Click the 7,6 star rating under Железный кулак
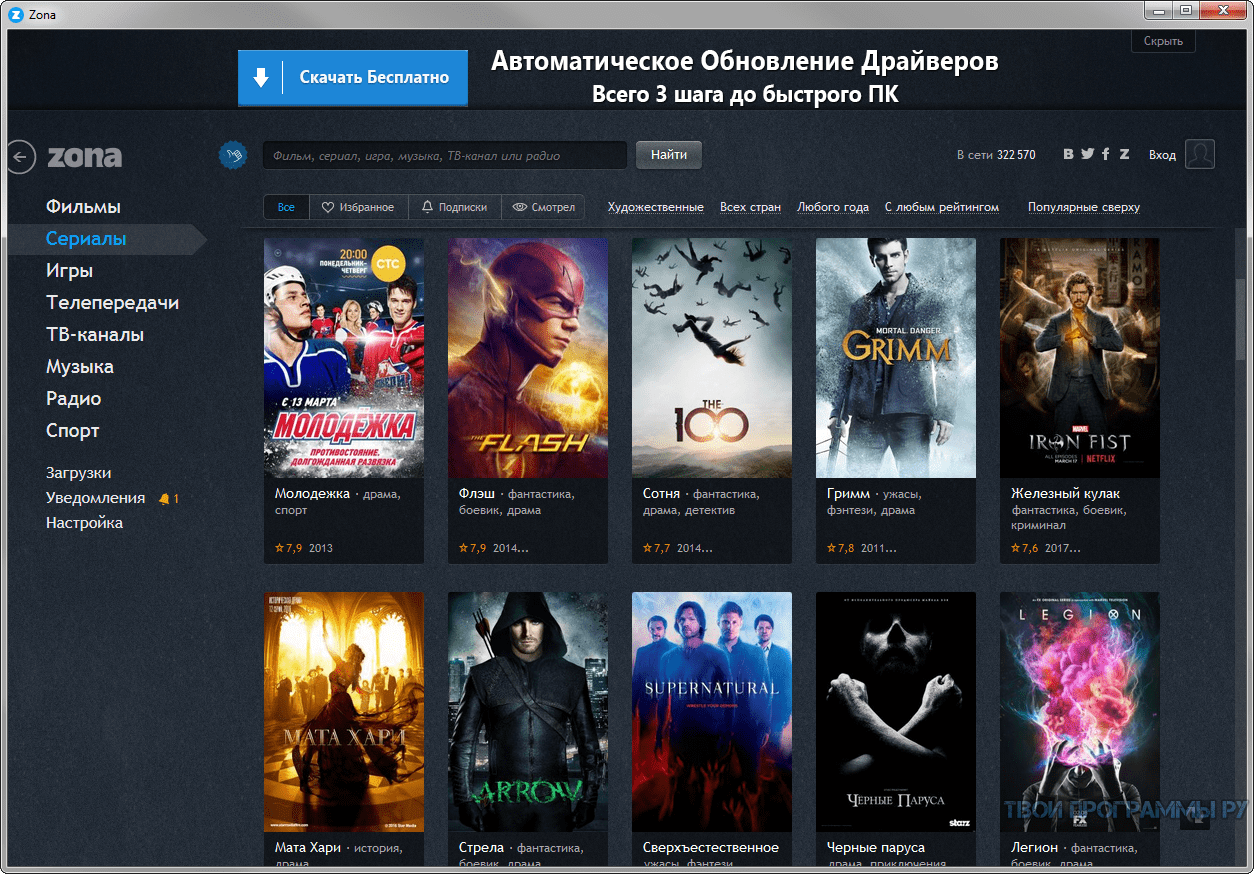The image size is (1254, 874). tap(1024, 548)
